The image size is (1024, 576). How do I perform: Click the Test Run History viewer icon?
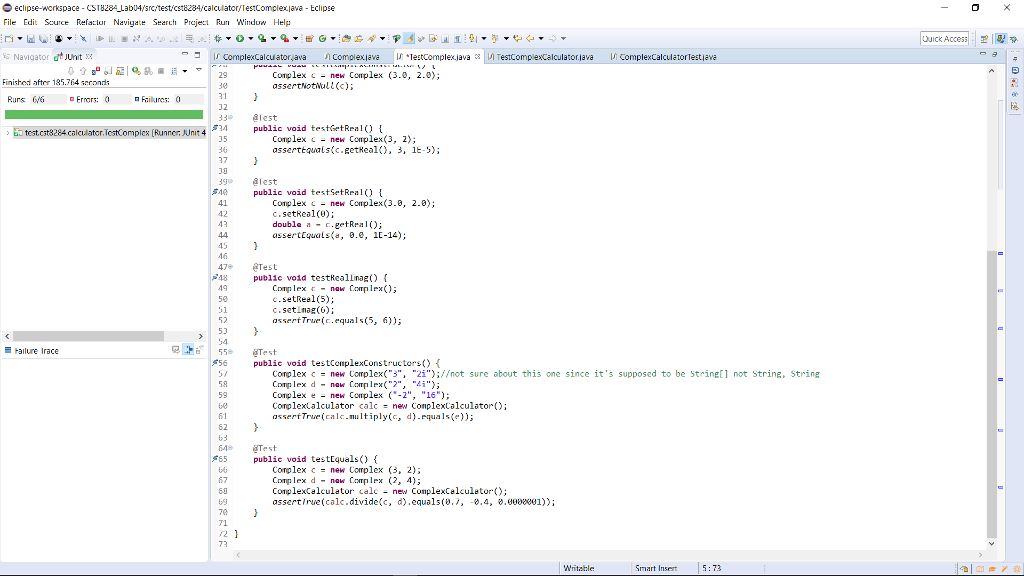click(174, 70)
